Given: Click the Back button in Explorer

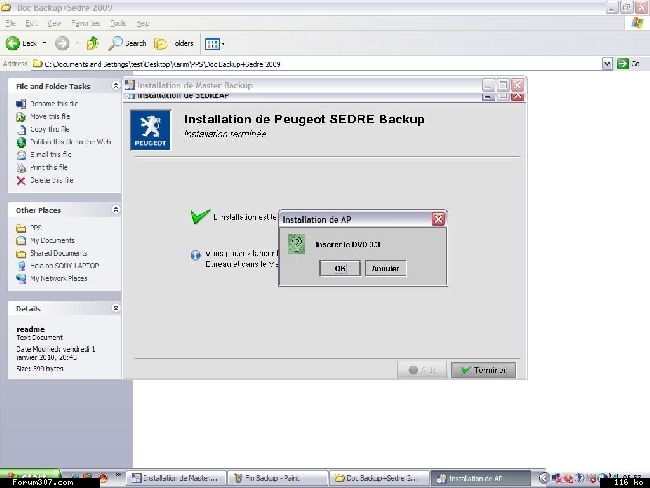Looking at the screenshot, I should pos(21,43).
